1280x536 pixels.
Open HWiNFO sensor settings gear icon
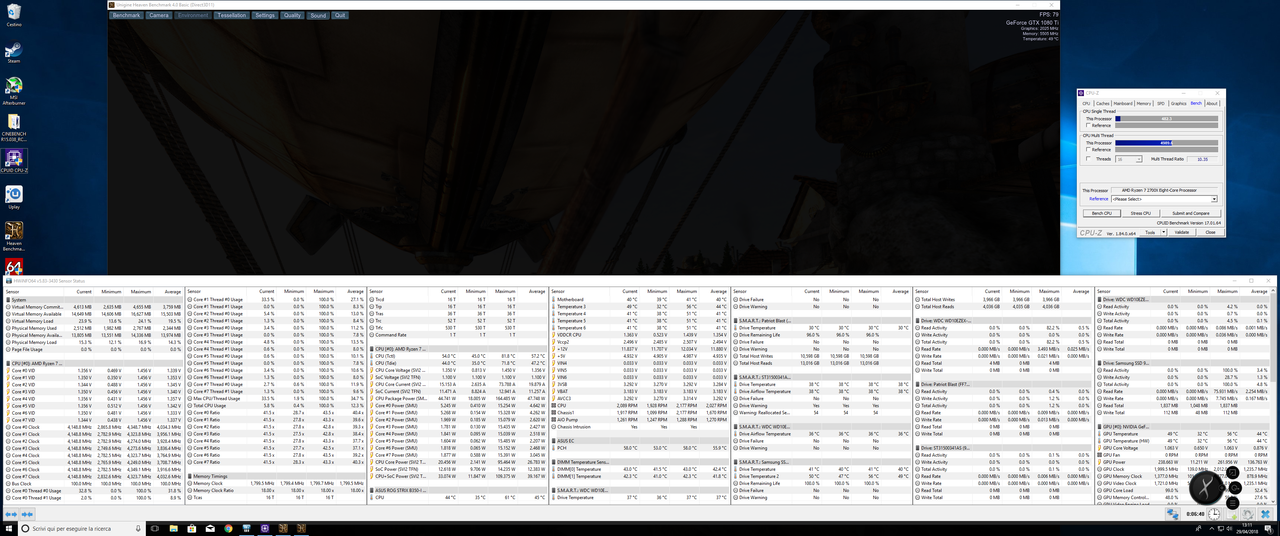(1248, 514)
